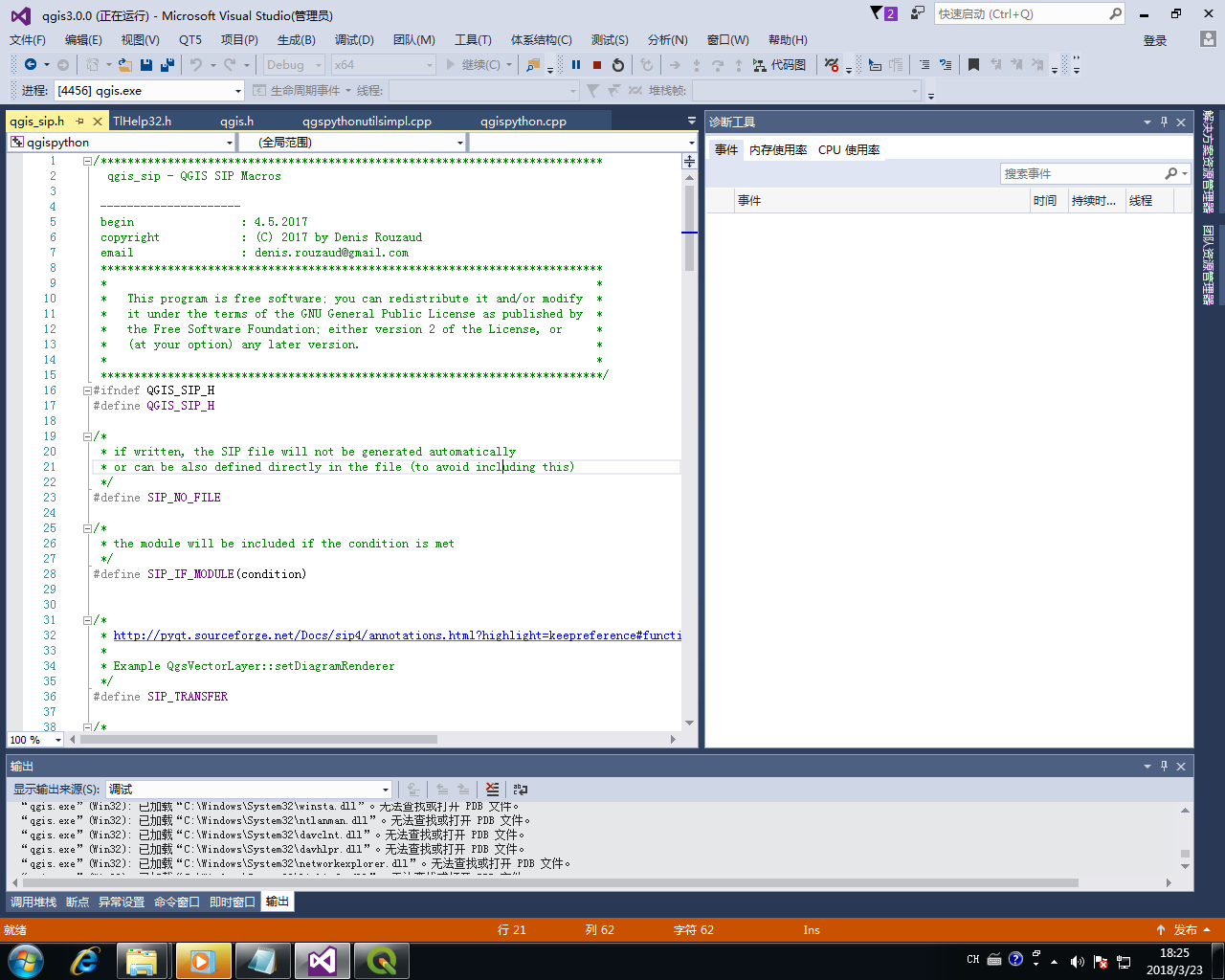1225x980 pixels.
Task: Click the QGIS icon in the taskbar
Action: point(382,961)
